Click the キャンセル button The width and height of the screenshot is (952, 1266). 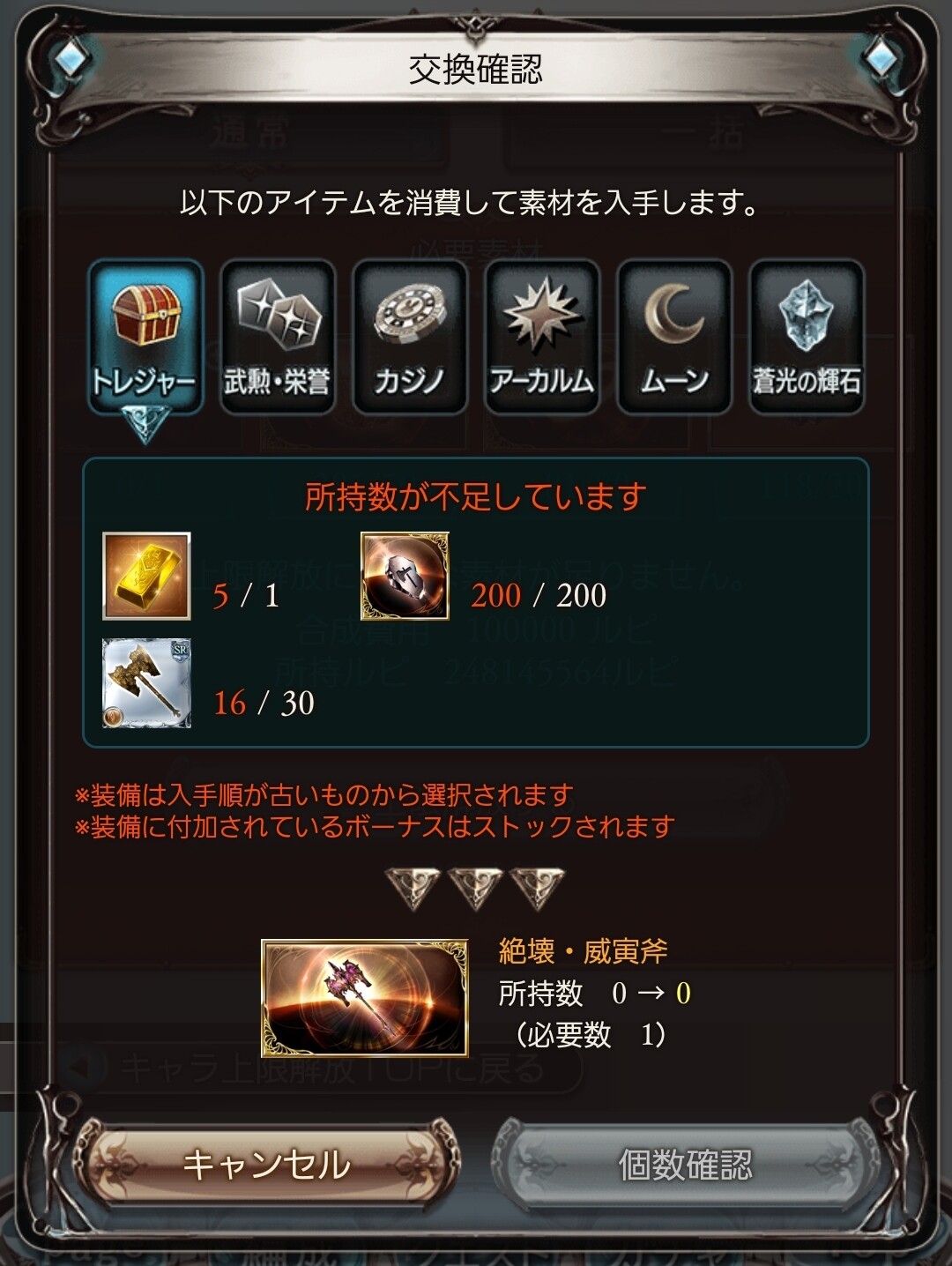click(267, 1165)
